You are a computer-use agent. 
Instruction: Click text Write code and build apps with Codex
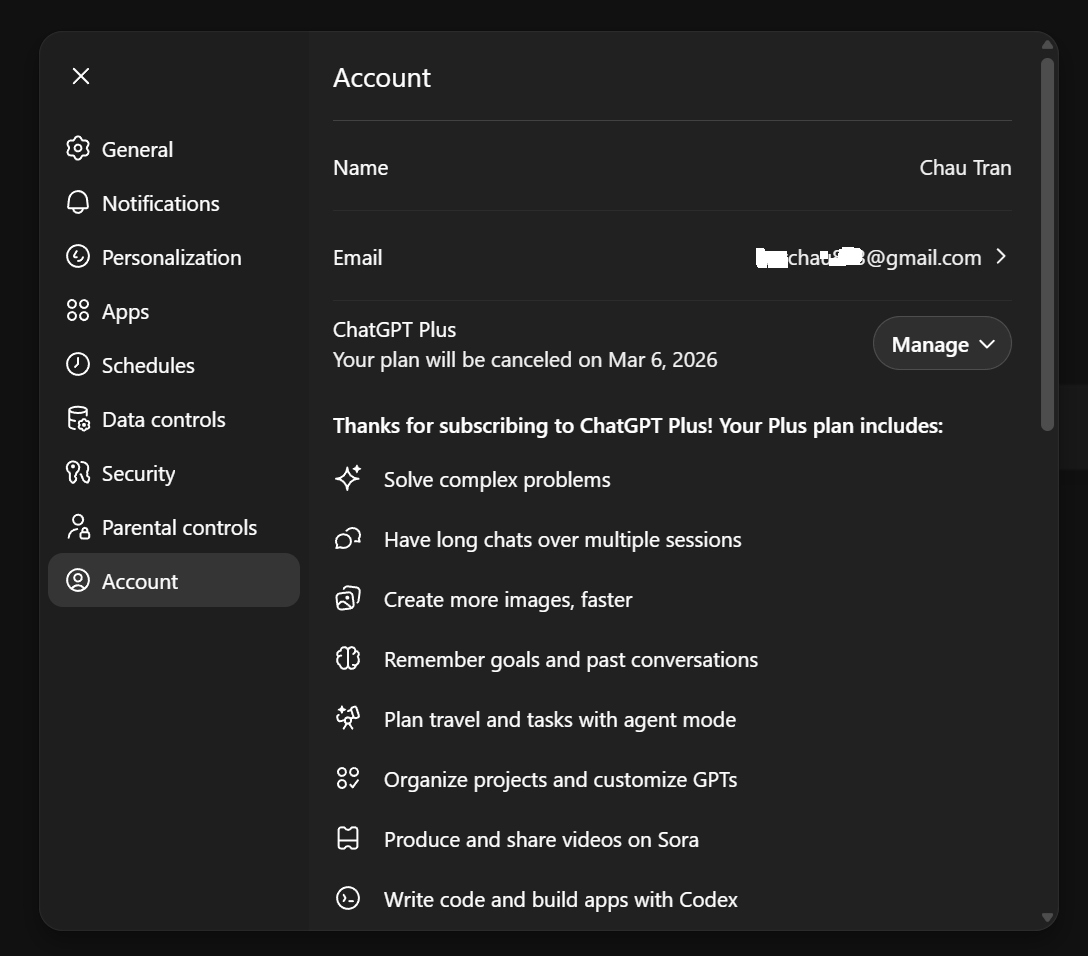tap(561, 900)
